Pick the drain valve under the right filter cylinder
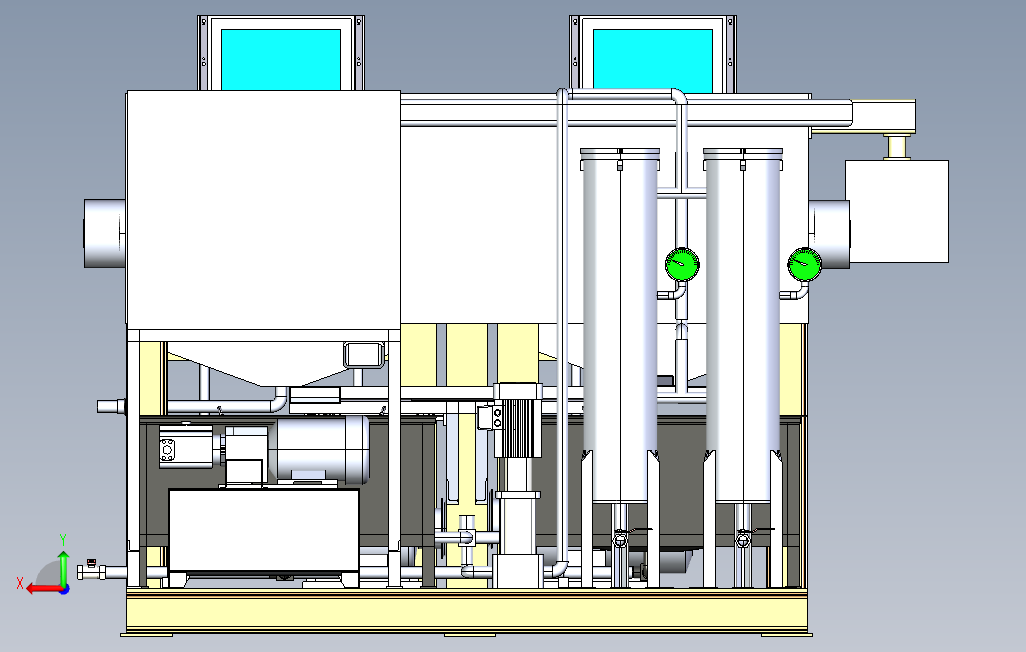The height and width of the screenshot is (652, 1026). pos(743,539)
